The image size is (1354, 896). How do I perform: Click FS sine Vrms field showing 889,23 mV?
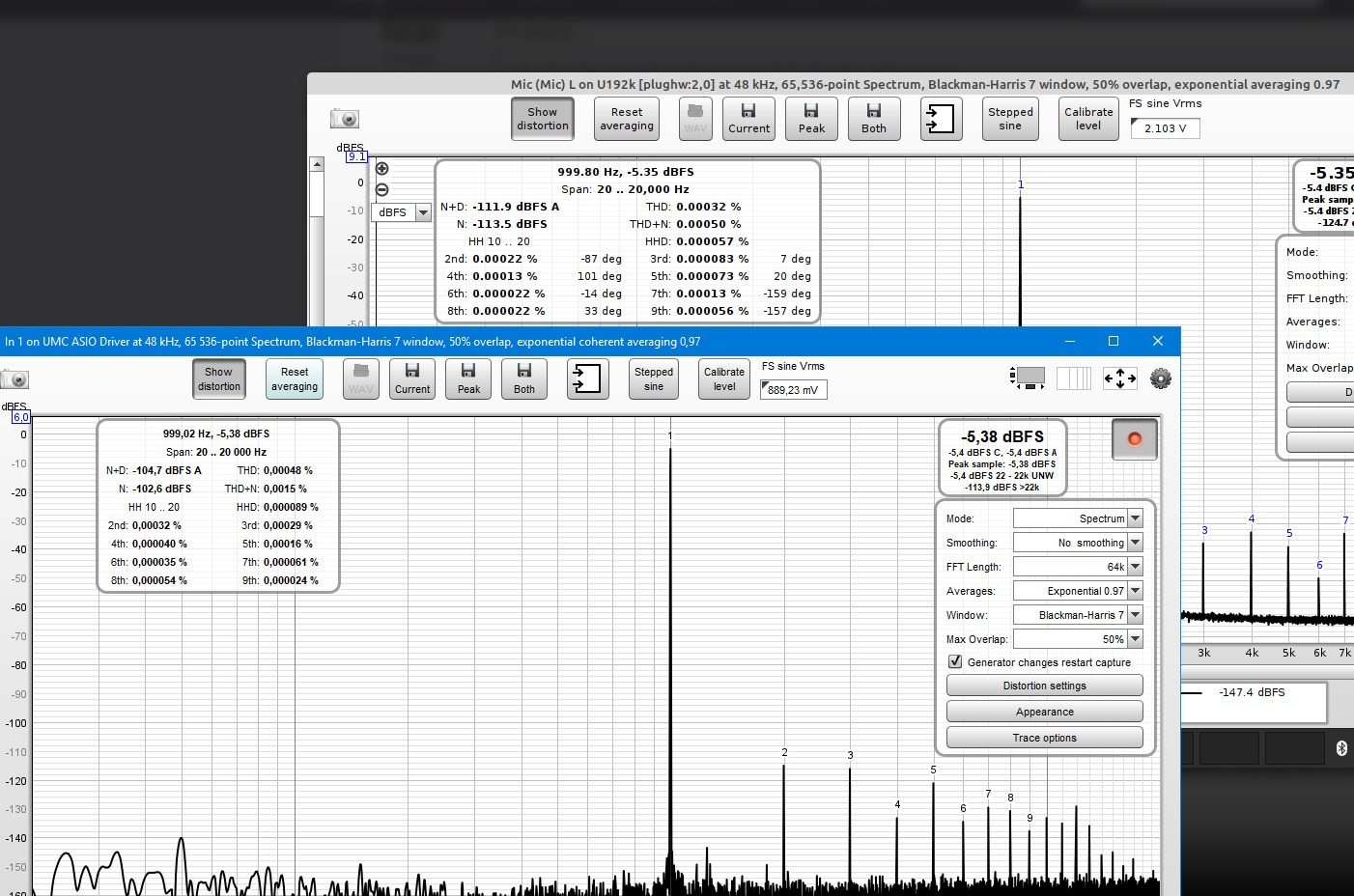(x=794, y=390)
